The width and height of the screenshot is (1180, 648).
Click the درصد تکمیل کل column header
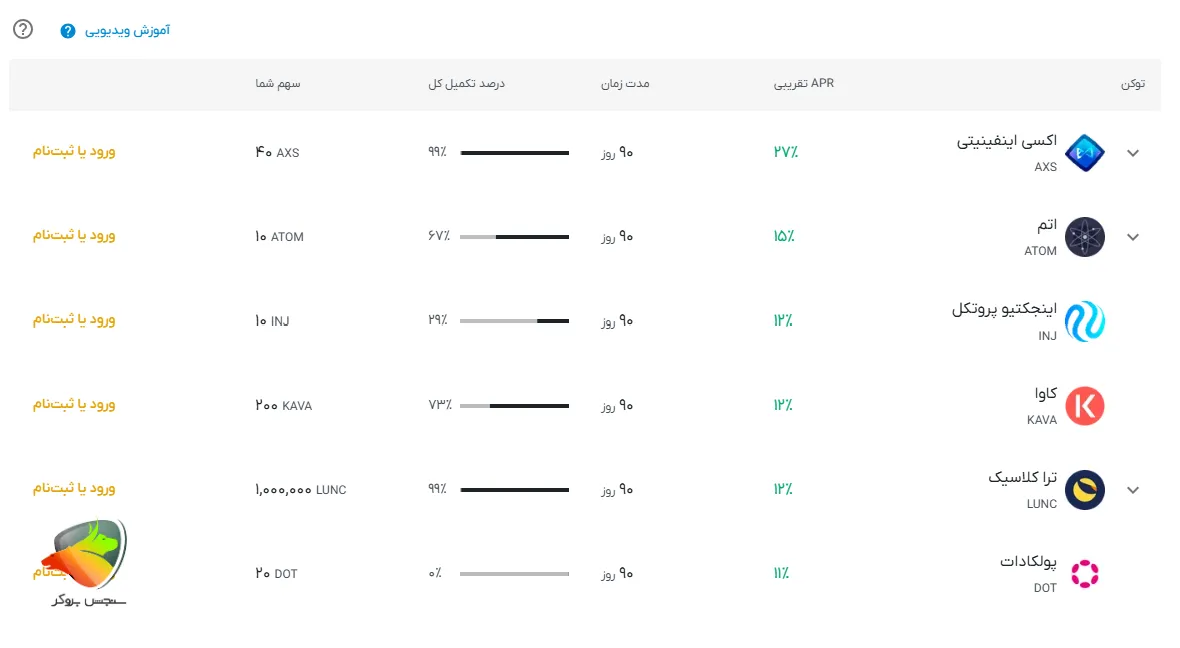[x=466, y=83]
